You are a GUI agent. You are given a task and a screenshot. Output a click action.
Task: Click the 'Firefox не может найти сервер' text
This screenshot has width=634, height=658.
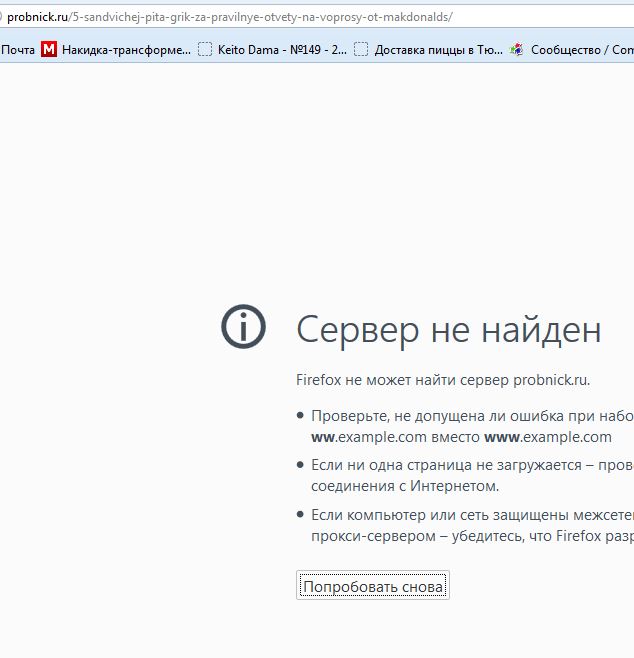pos(443,379)
